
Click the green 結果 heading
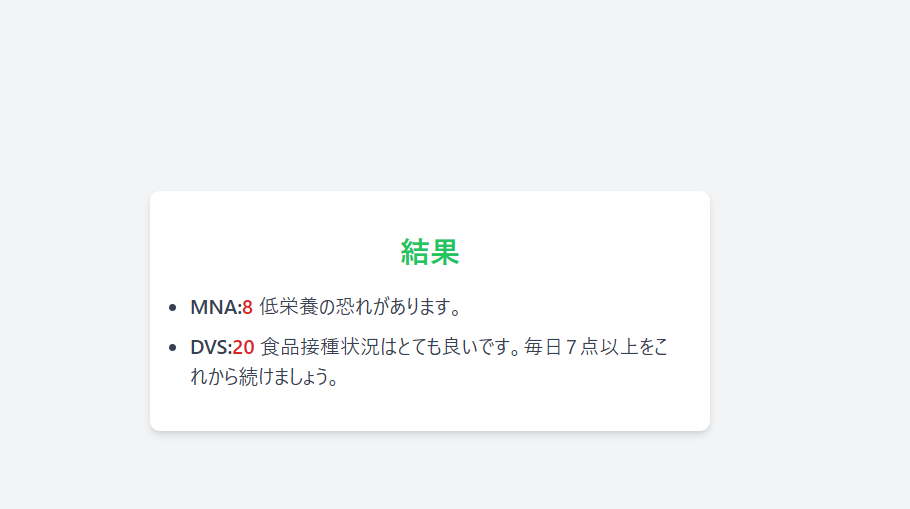(x=429, y=252)
